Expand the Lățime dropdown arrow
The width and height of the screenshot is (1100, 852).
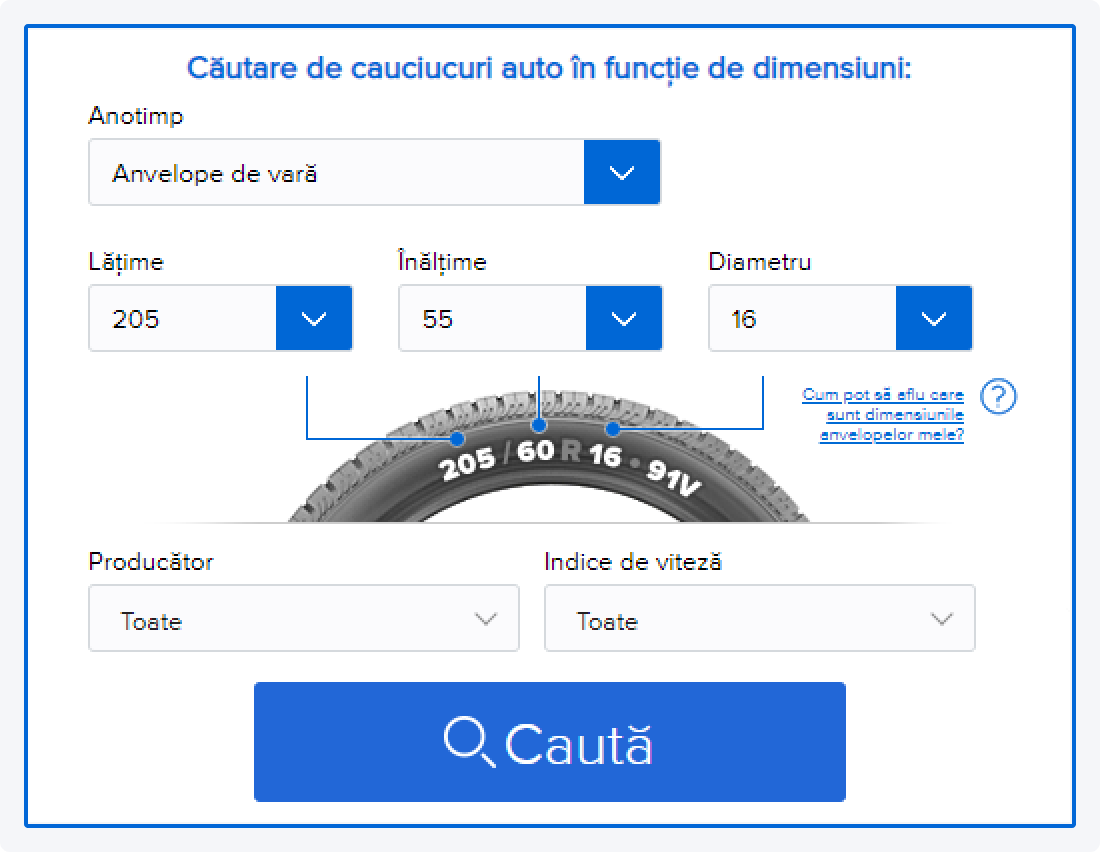(x=314, y=319)
